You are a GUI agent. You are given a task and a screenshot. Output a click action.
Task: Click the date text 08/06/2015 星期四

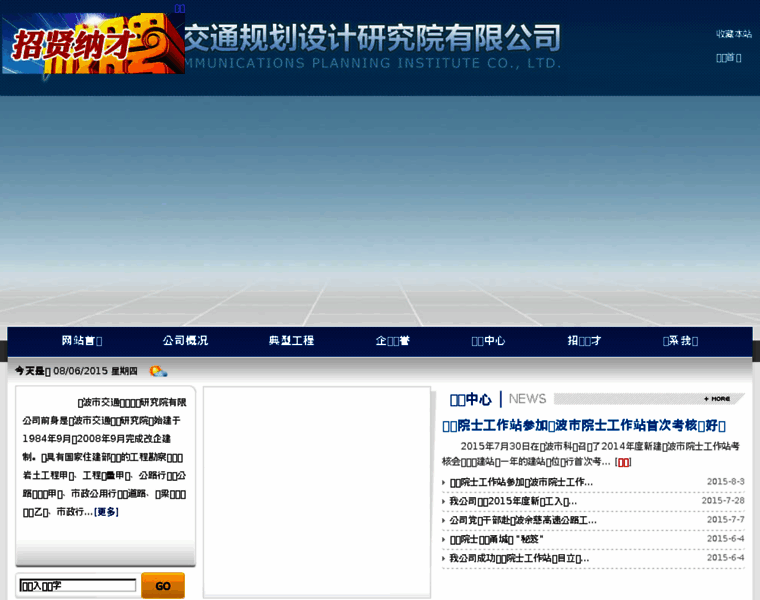pos(95,371)
